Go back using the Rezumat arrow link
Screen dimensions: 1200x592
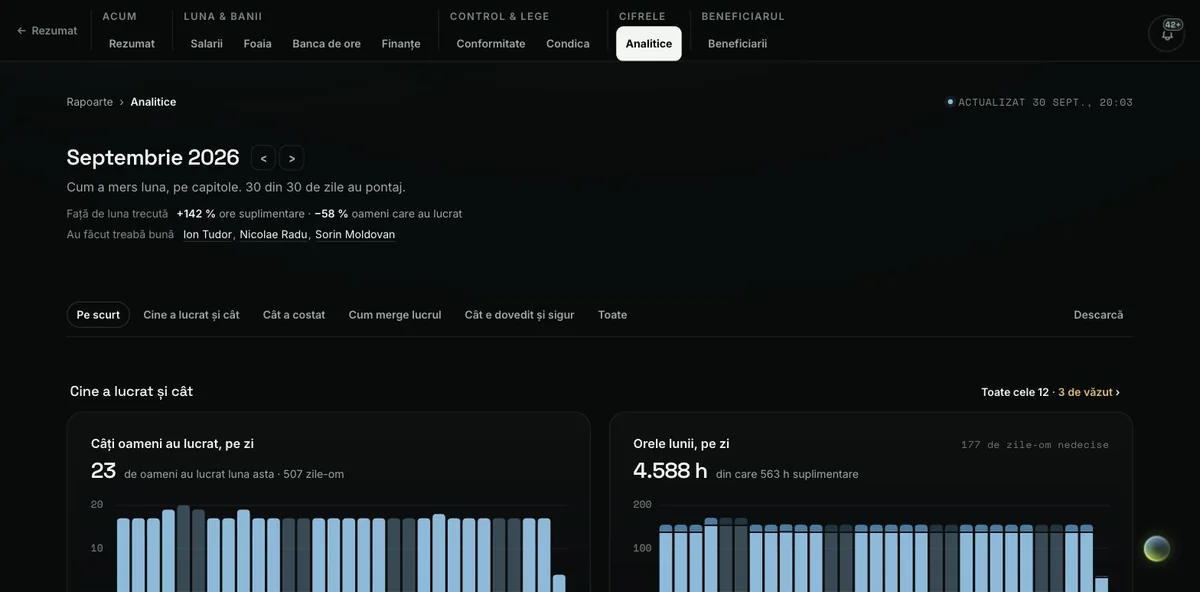47,31
